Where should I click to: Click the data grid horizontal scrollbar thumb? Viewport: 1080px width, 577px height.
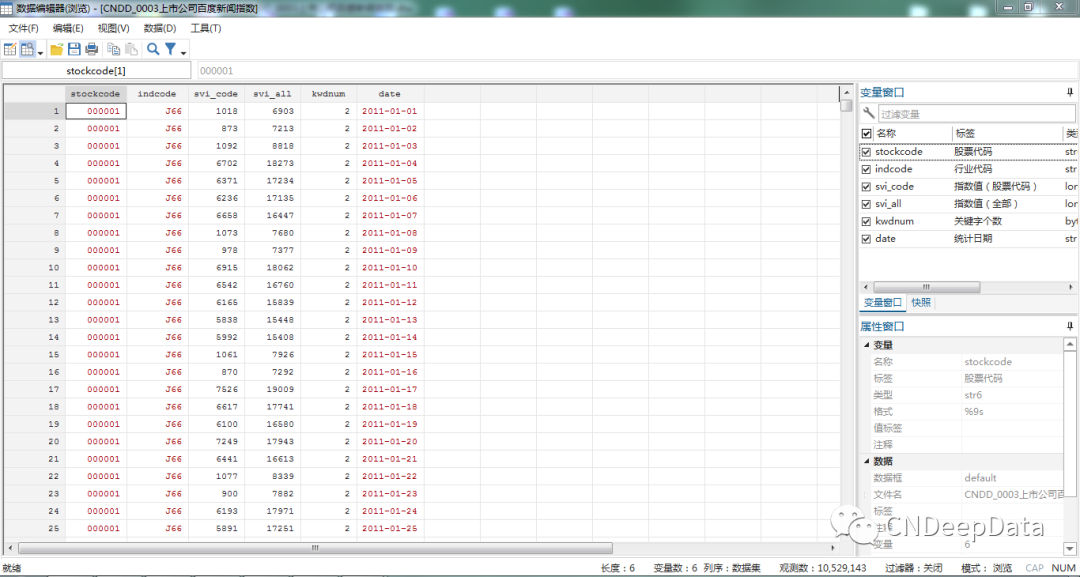point(315,548)
